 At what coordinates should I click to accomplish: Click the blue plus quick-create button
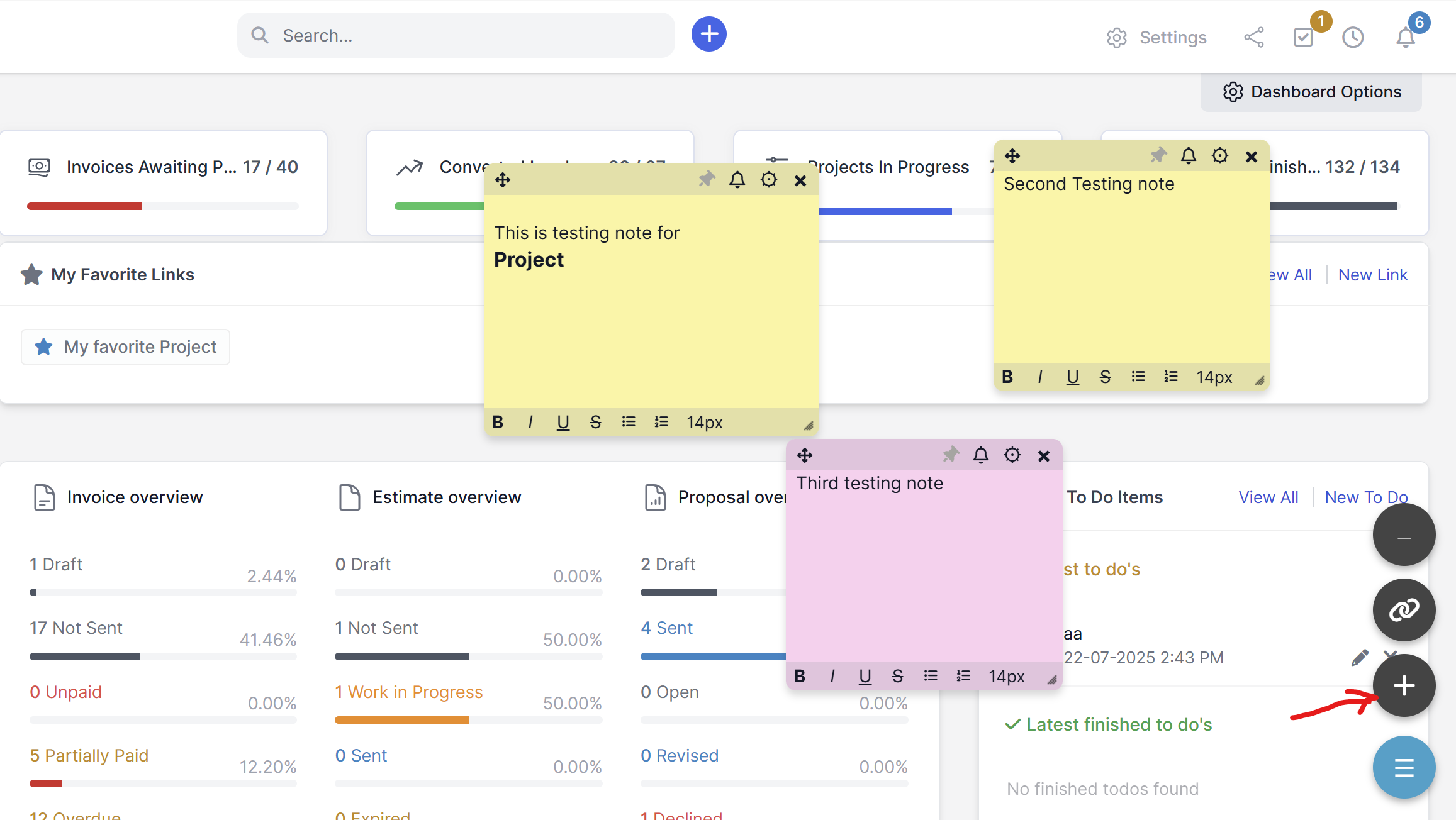click(708, 35)
